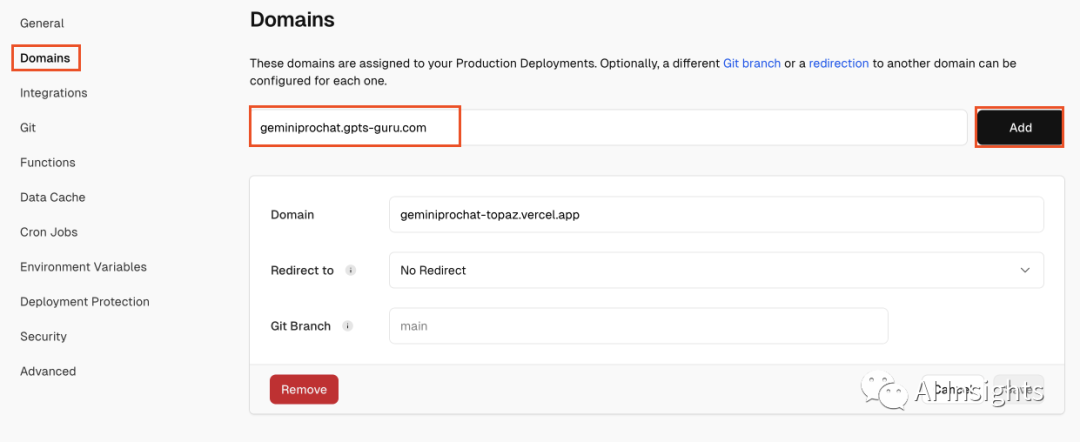Click the Git Branch main text field
Screen dimensions: 1080x442
[x=638, y=326]
